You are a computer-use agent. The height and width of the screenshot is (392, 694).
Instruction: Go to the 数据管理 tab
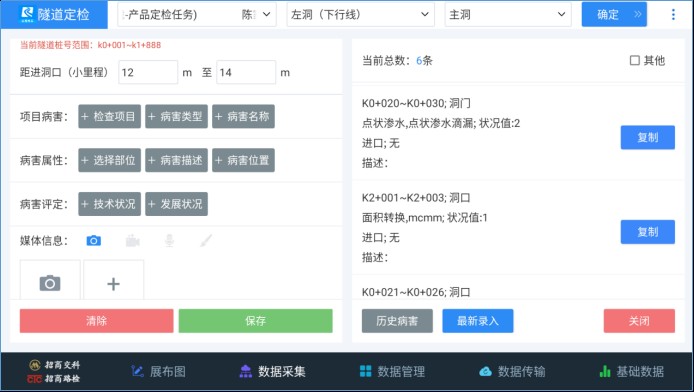point(392,371)
